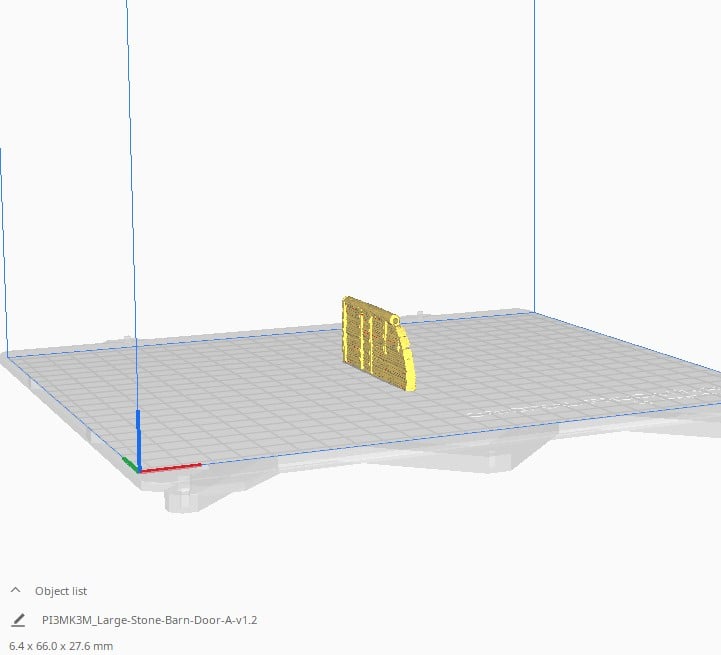Select the PI3MK3M_Large-Stone-Barn-Door-A-v1.2 job name
The width and height of the screenshot is (721, 655).
tap(149, 620)
